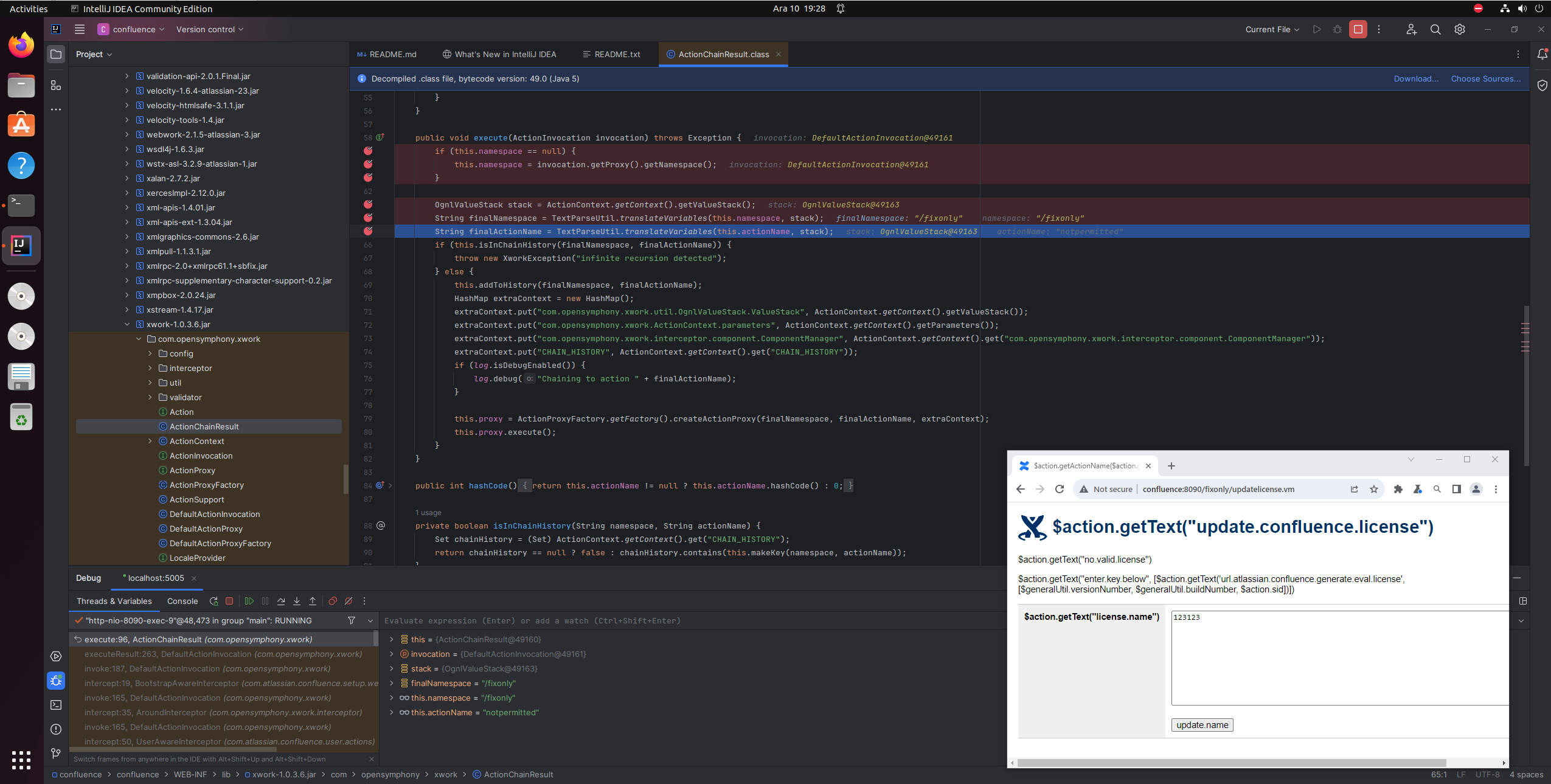Toggle Mute Breakpoints in Debug toolbar
The image size is (1551, 784).
click(x=349, y=601)
